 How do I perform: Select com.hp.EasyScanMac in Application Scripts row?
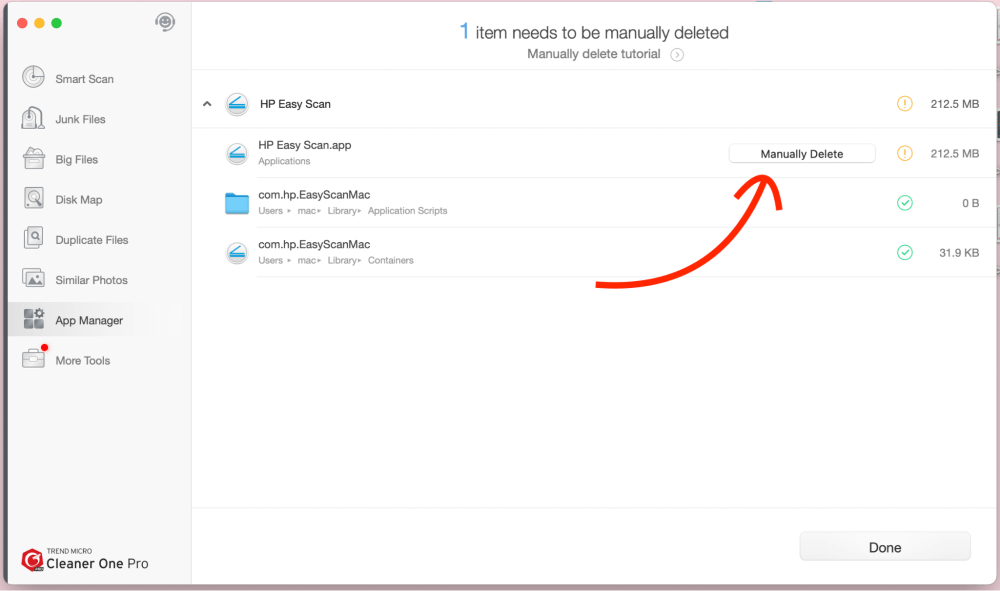tap(314, 194)
